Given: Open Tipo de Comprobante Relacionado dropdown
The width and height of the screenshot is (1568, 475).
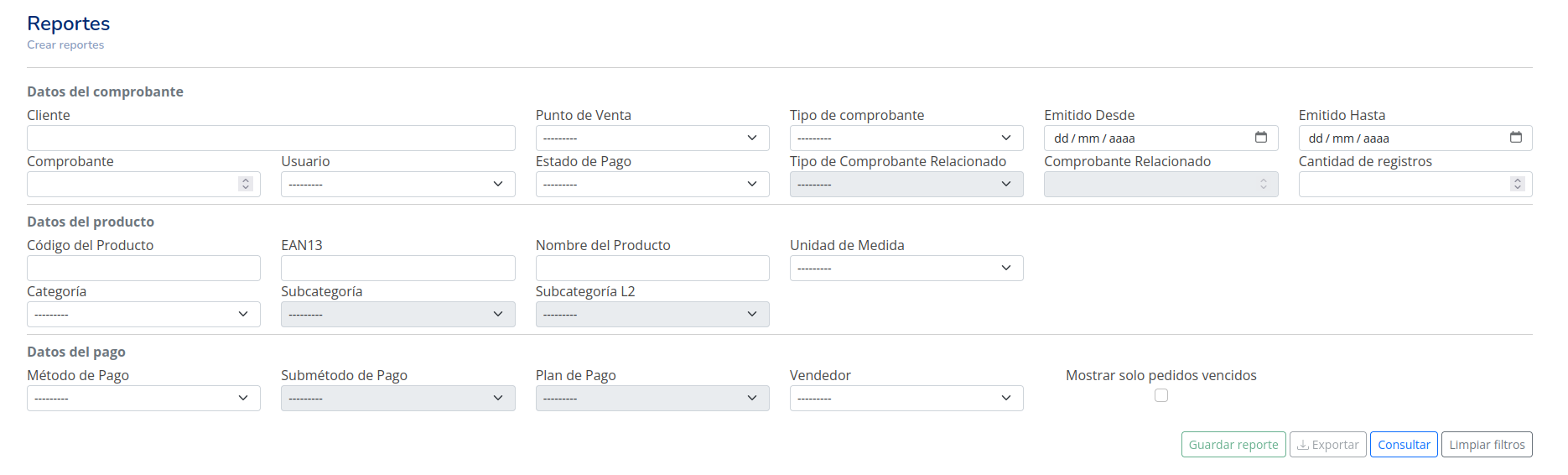Looking at the screenshot, I should pos(906,184).
